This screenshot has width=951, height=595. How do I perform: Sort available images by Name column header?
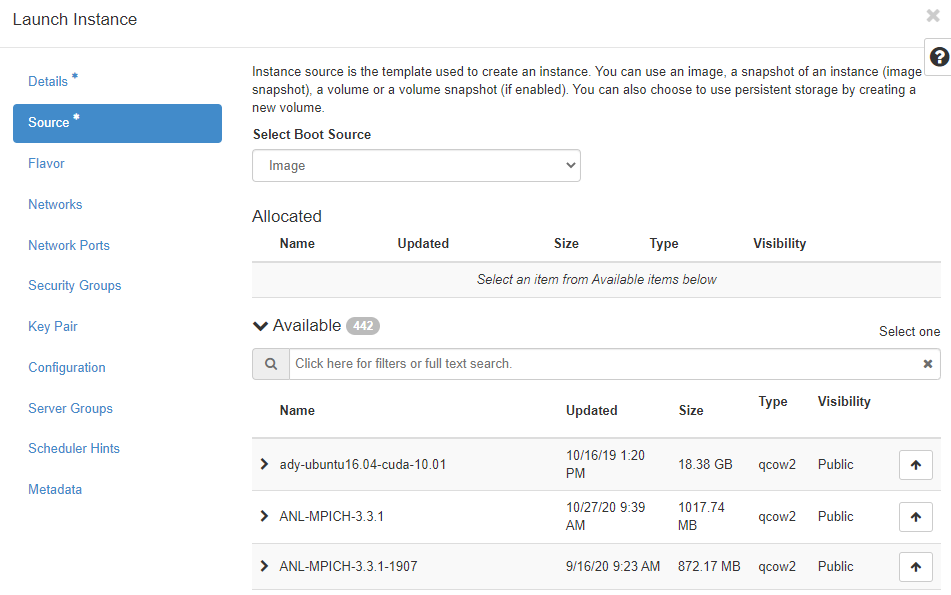[297, 410]
